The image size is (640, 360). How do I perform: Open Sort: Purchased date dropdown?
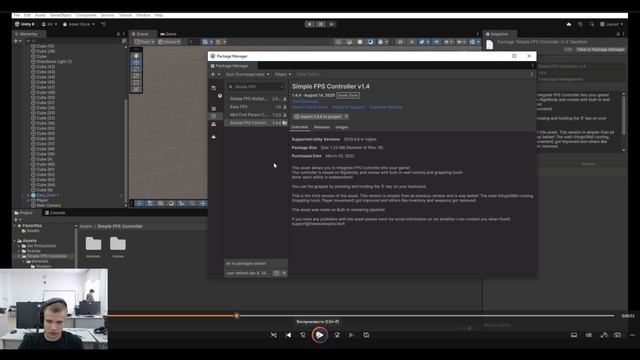pos(247,74)
